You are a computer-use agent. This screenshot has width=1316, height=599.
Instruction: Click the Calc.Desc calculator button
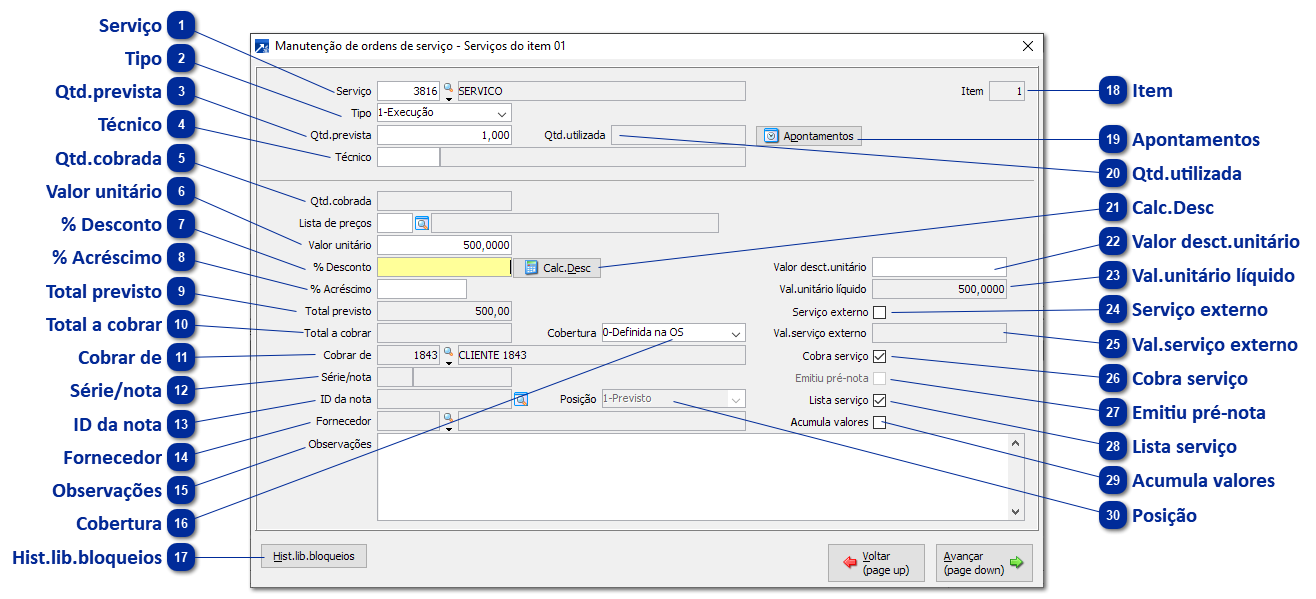coord(557,267)
